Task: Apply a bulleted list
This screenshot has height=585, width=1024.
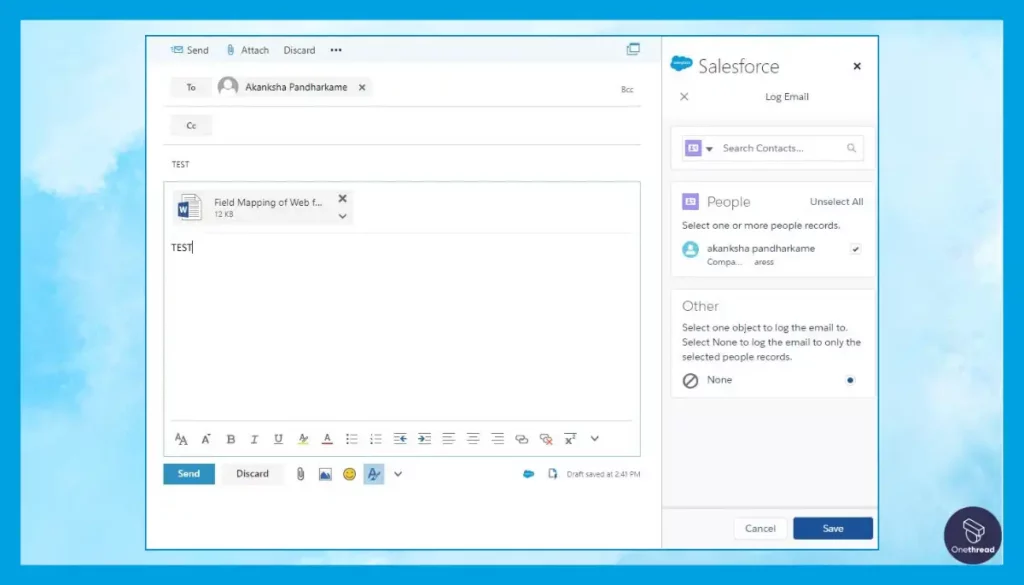Action: click(351, 439)
